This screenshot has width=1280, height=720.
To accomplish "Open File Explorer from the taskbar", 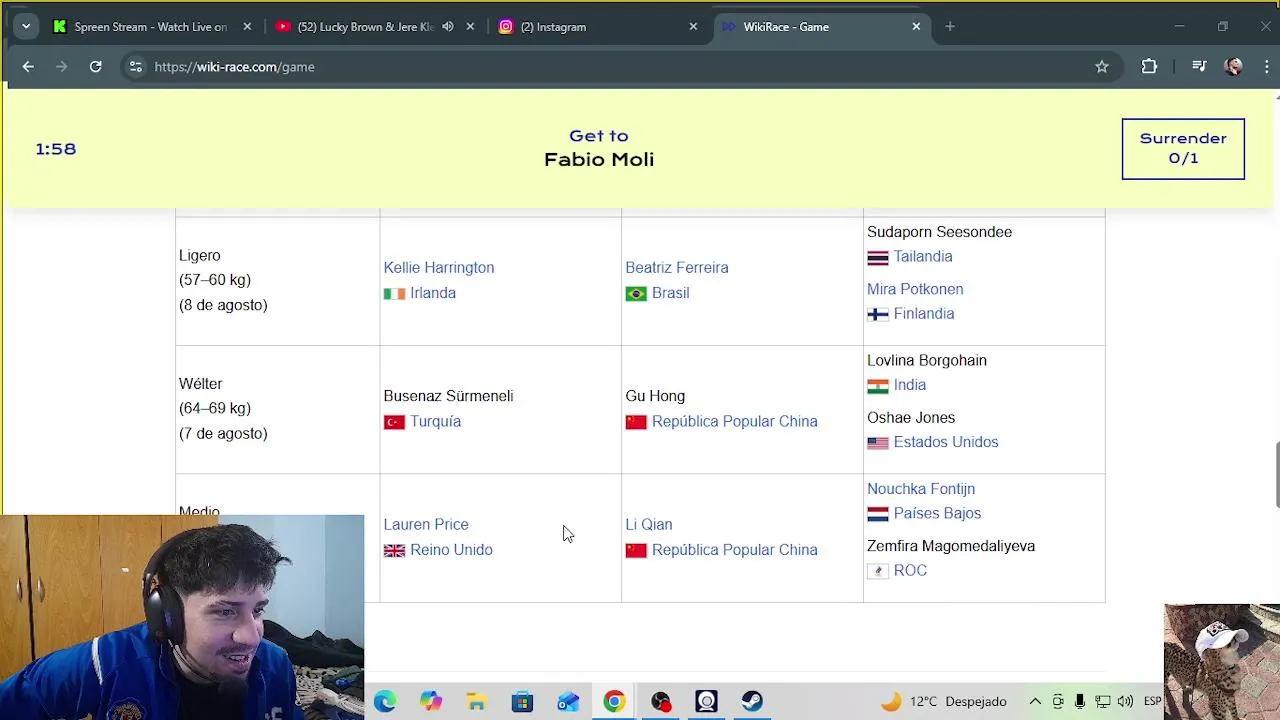I will tap(476, 702).
